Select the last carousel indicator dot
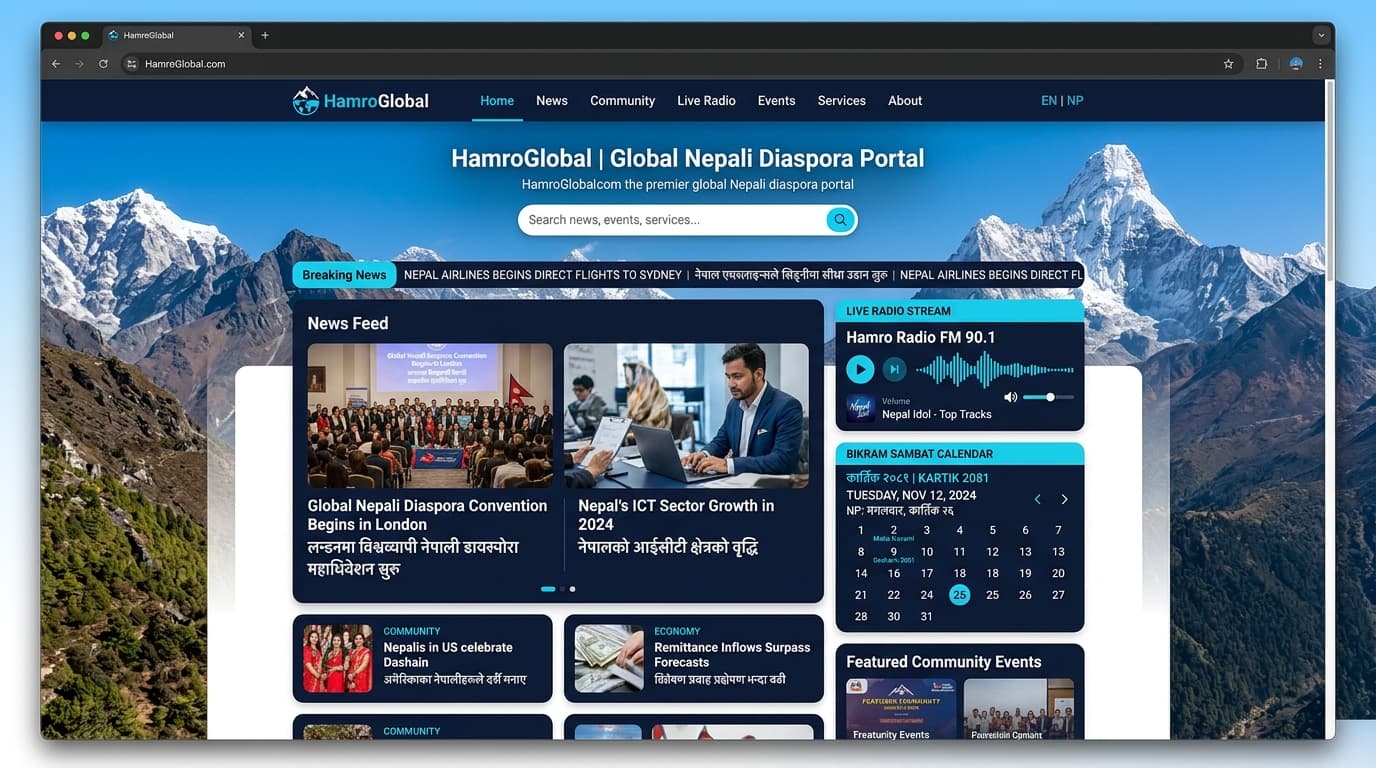Image resolution: width=1376 pixels, height=768 pixels. tap(572, 589)
